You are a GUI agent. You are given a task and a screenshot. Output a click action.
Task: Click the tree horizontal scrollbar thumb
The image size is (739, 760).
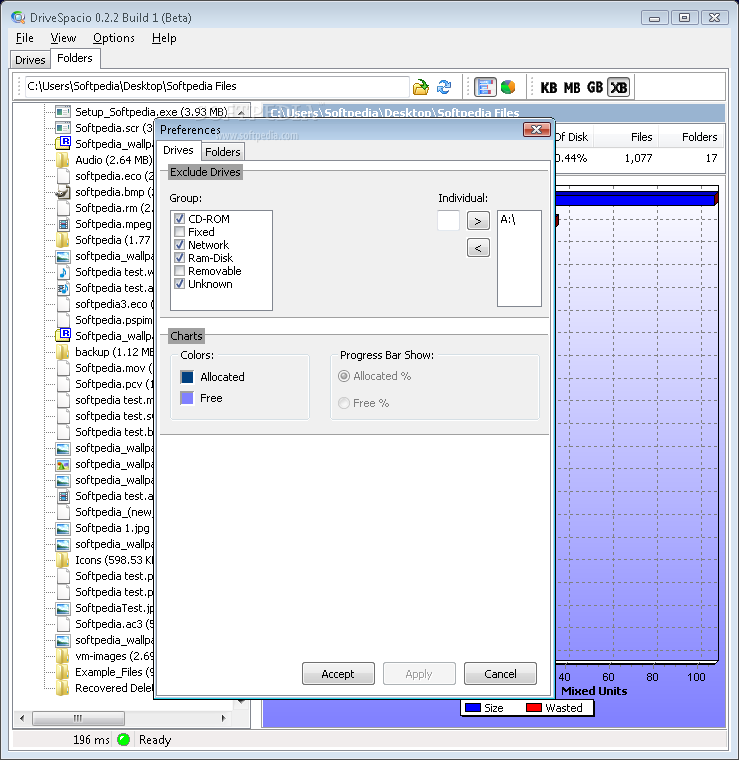78,718
